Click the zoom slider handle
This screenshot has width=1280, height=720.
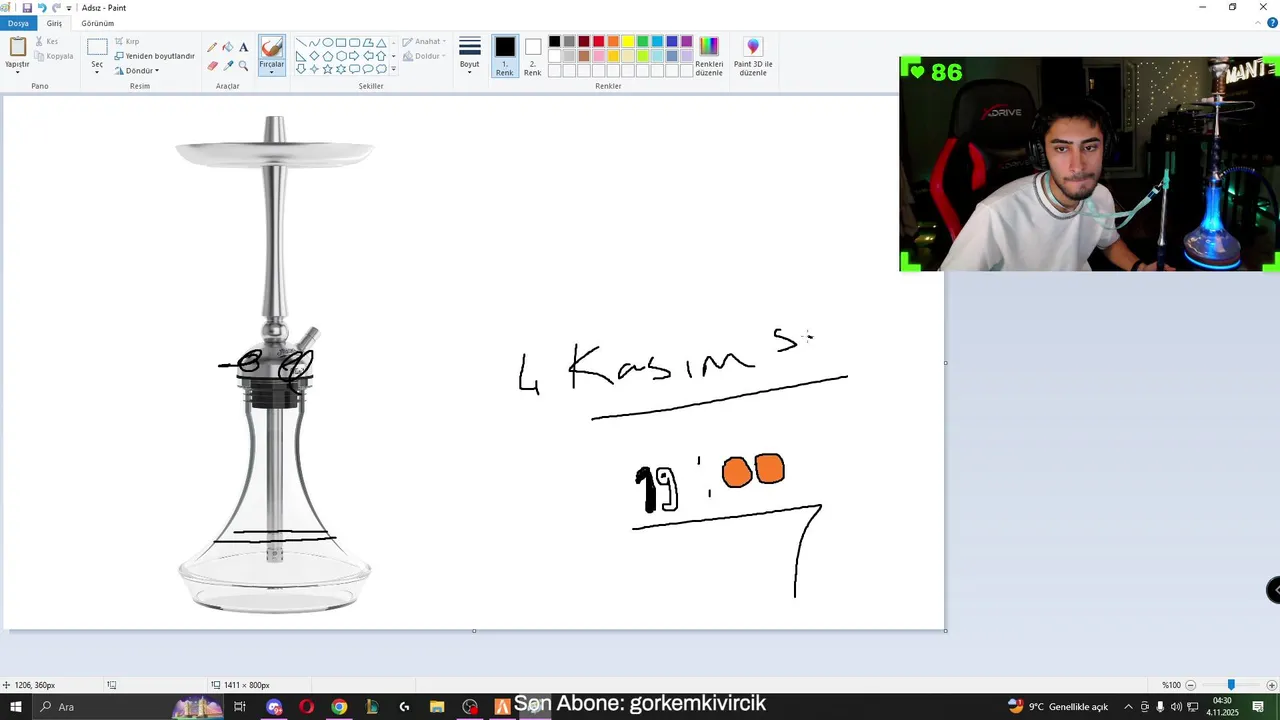1231,685
